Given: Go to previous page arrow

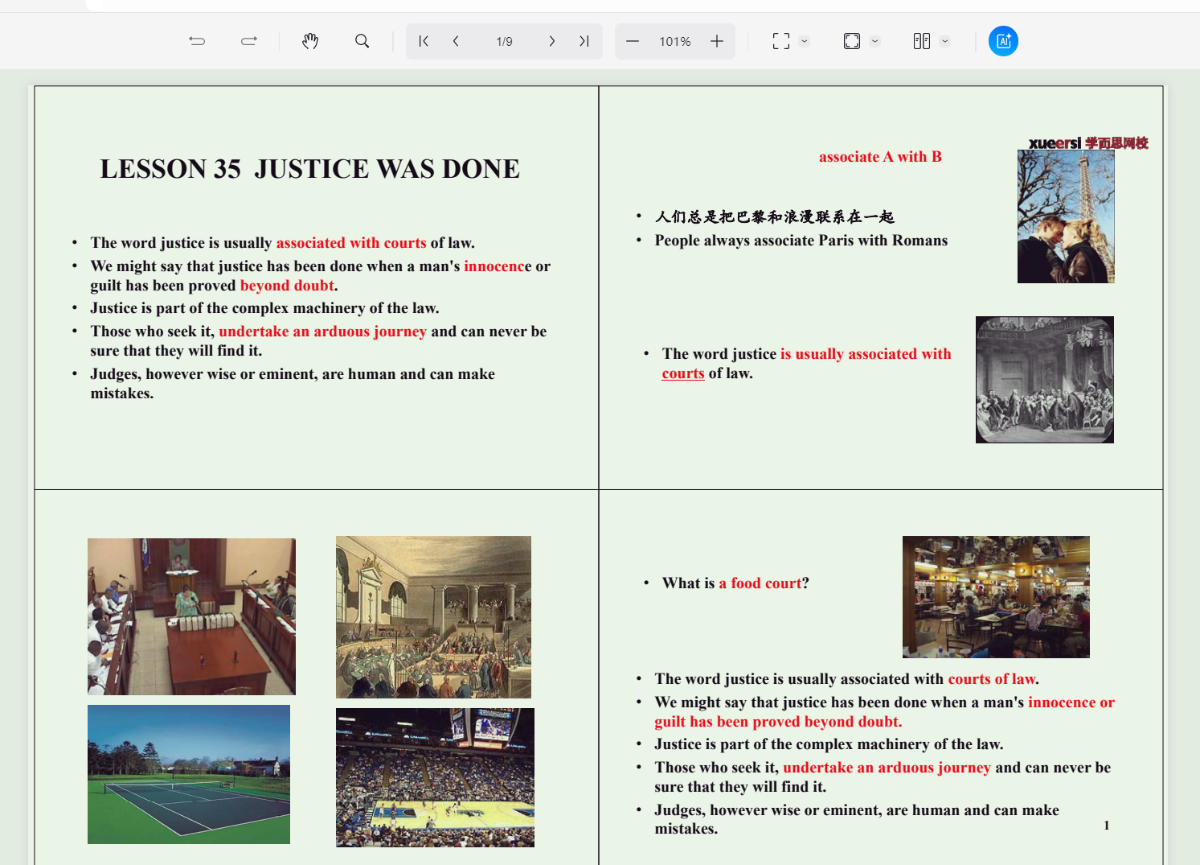Looking at the screenshot, I should [x=456, y=41].
